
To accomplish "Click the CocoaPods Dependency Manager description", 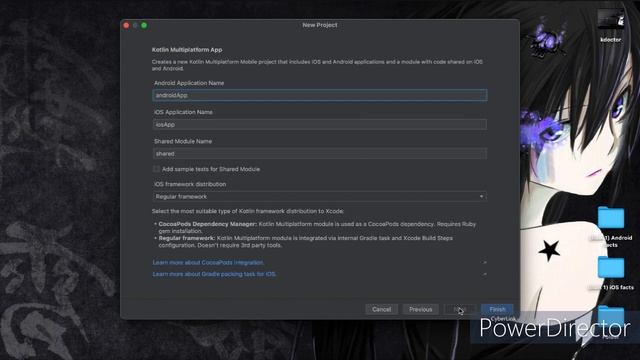I will (317, 227).
